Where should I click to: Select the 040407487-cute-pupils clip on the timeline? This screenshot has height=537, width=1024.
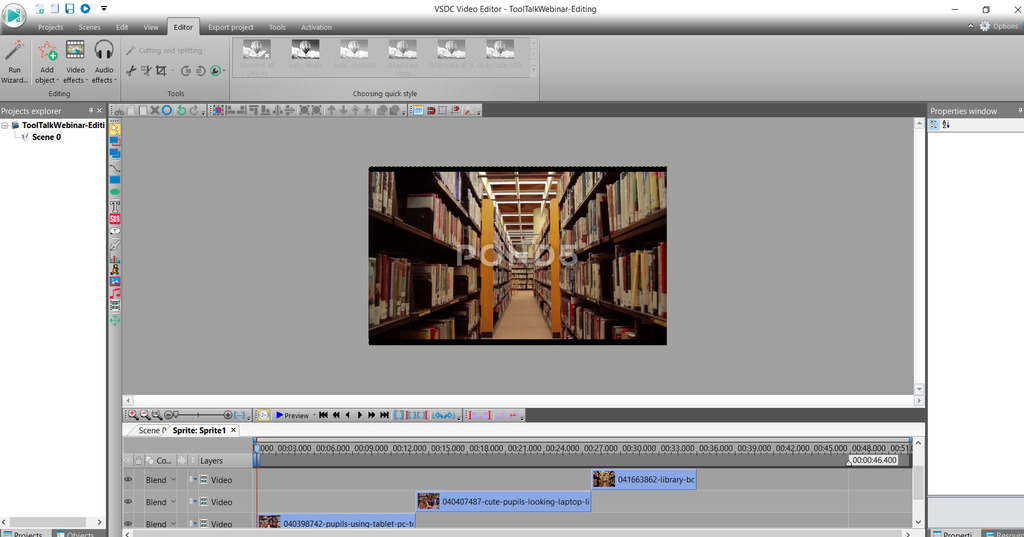tap(504, 502)
